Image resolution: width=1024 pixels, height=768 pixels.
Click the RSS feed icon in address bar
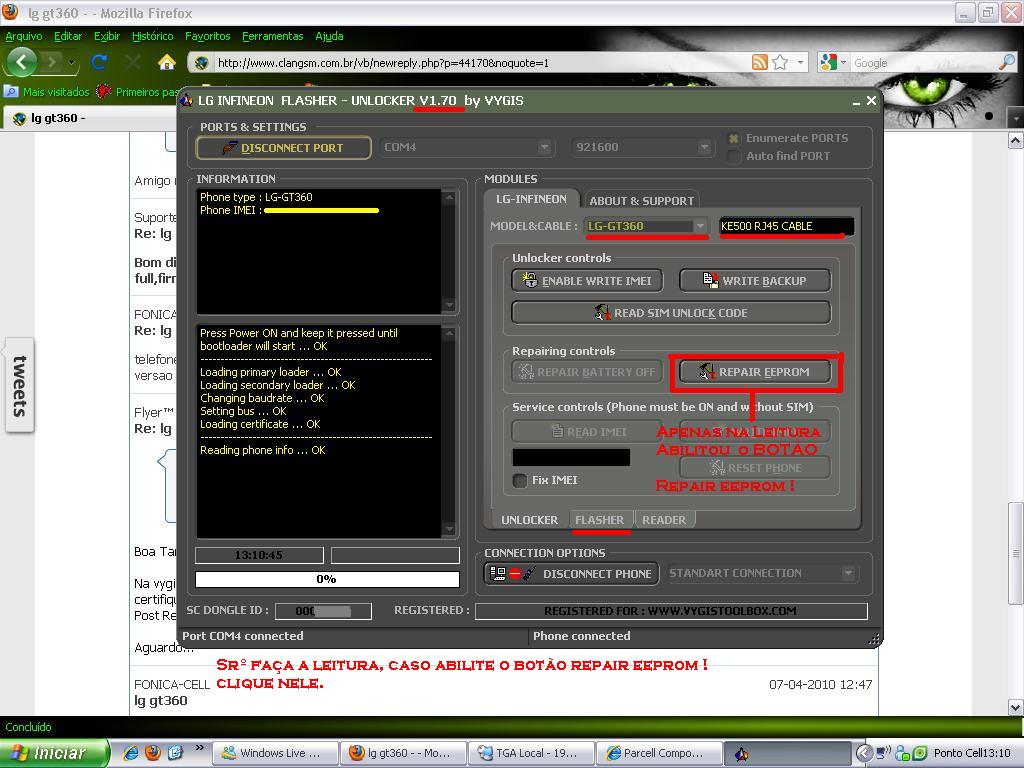(760, 62)
